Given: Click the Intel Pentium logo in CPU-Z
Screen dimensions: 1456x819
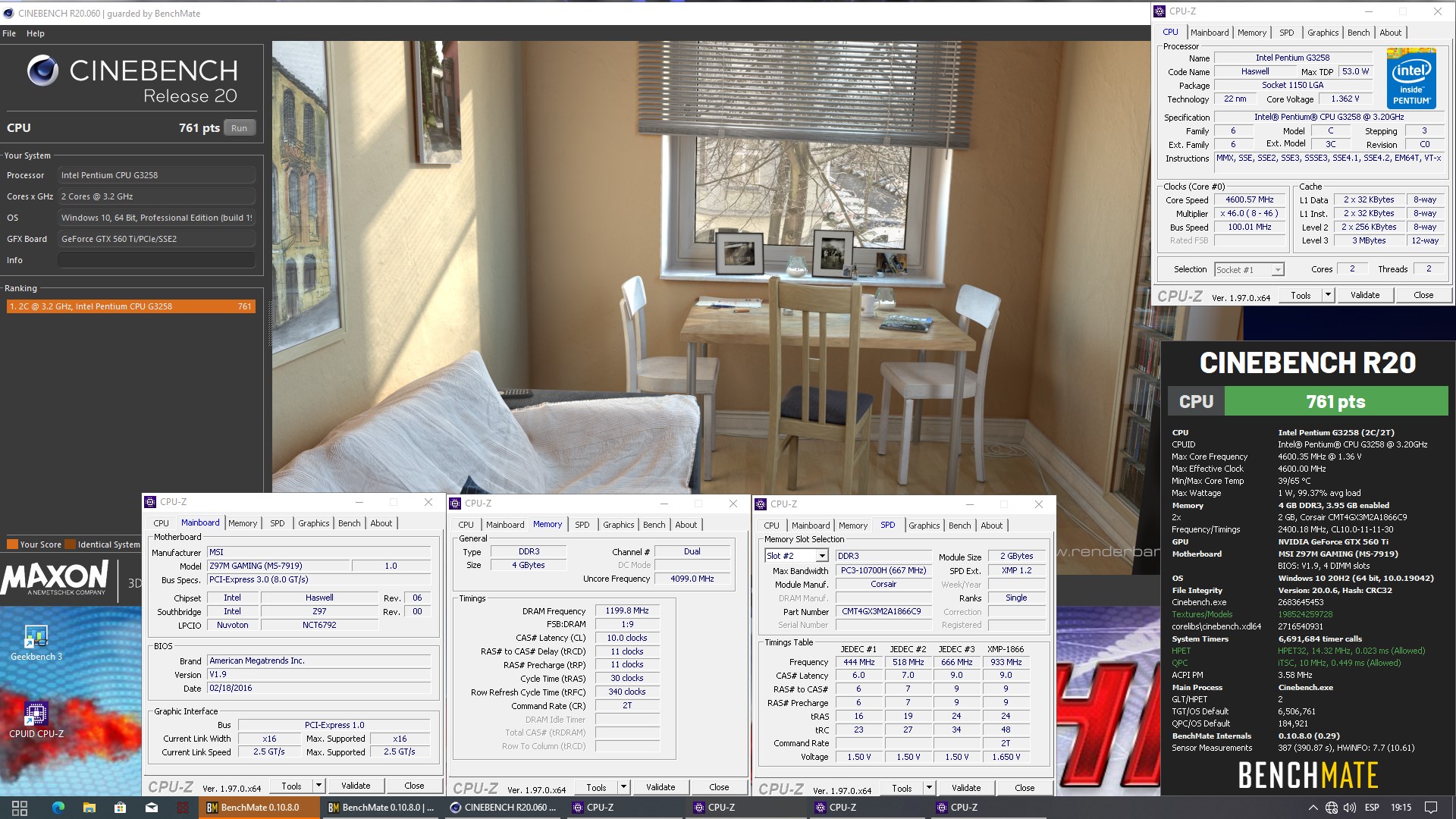Looking at the screenshot, I should [1411, 78].
